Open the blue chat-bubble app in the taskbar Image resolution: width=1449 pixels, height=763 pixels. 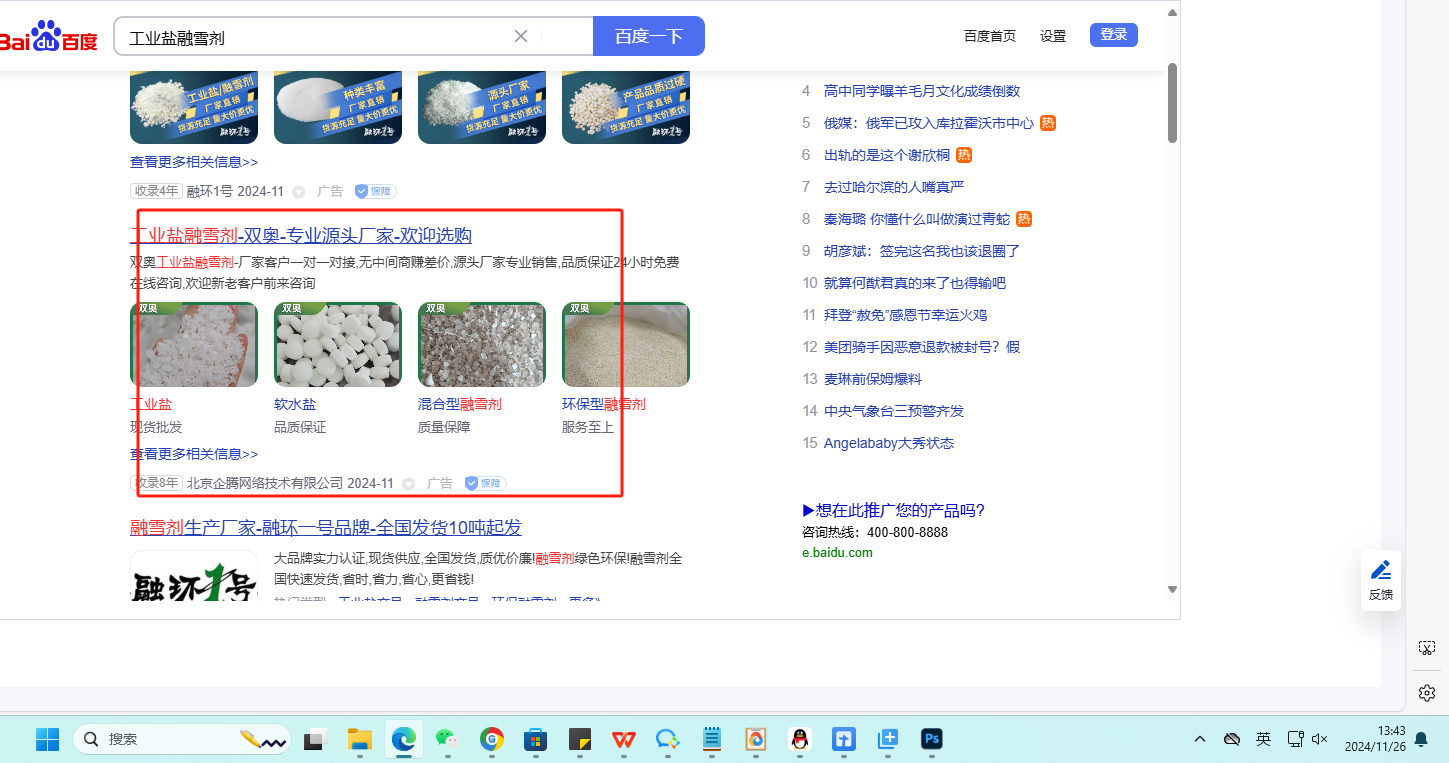click(x=667, y=739)
